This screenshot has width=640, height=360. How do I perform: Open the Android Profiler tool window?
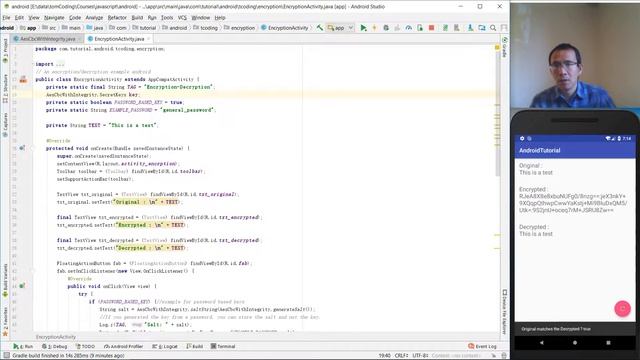[124, 346]
